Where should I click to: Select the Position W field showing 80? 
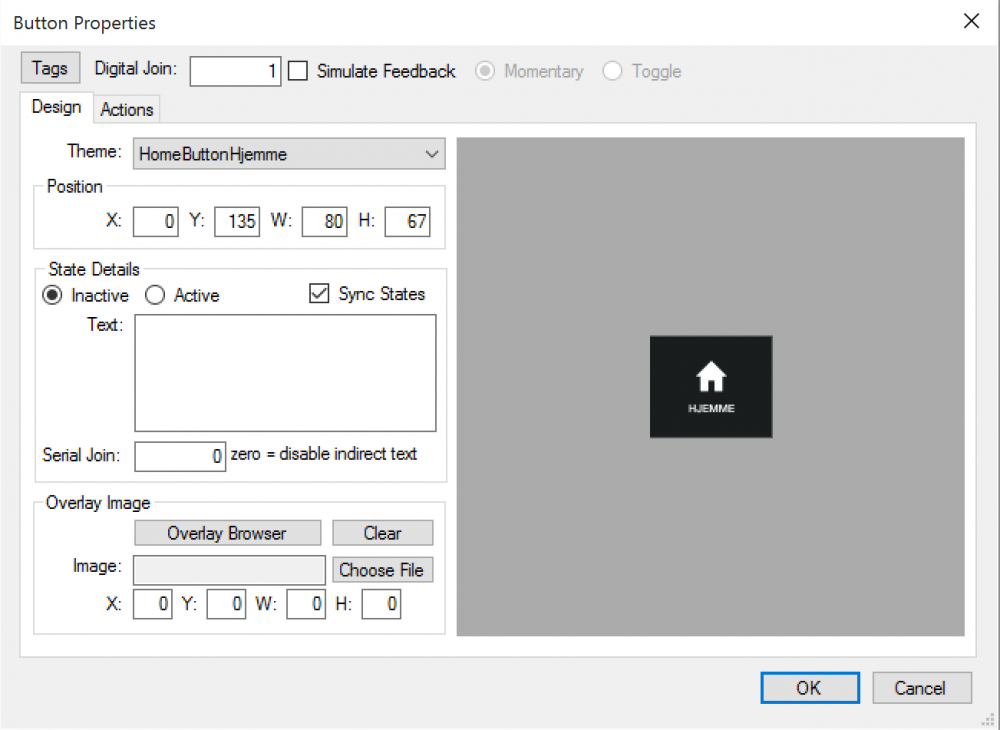[x=323, y=221]
